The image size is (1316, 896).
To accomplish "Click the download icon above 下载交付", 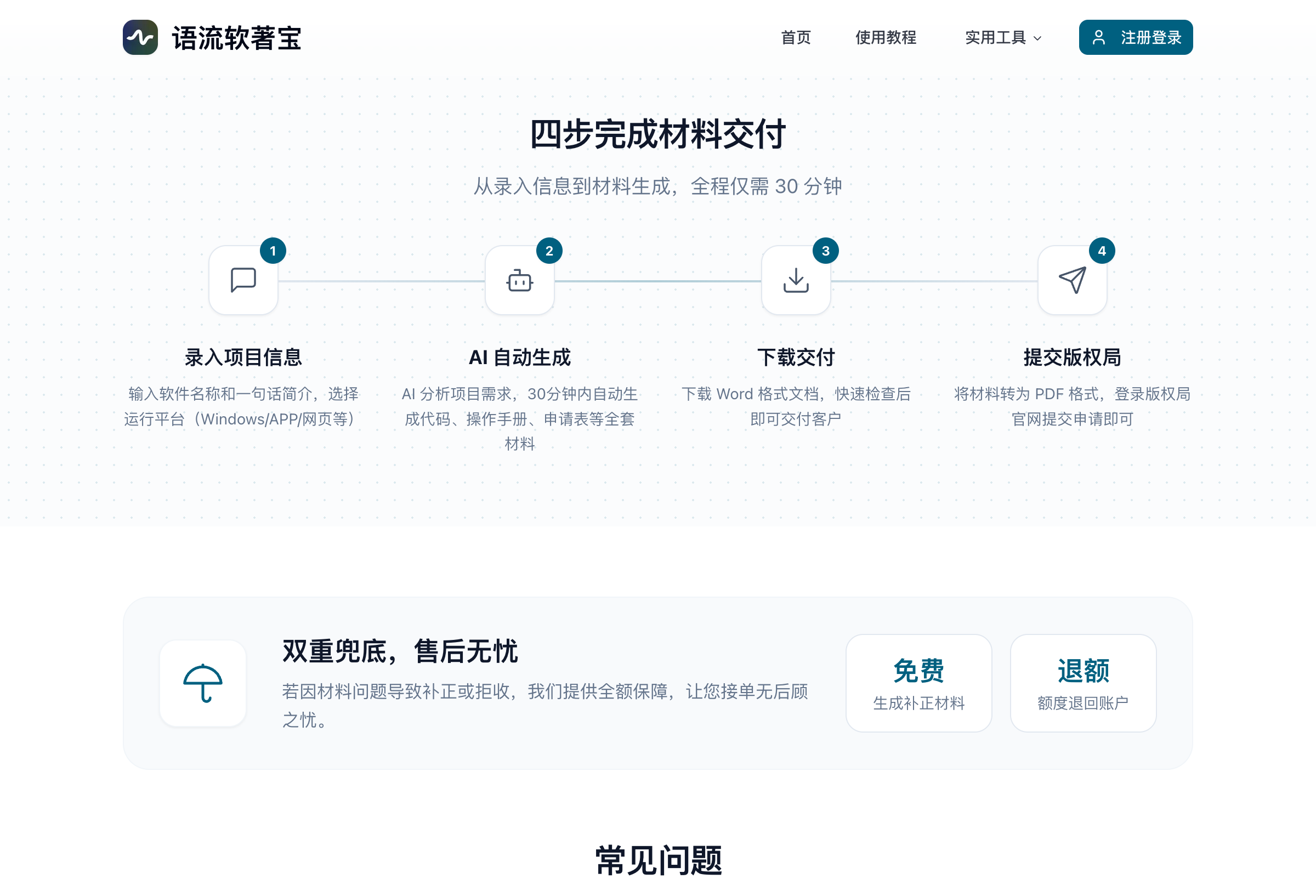I will tap(796, 279).
